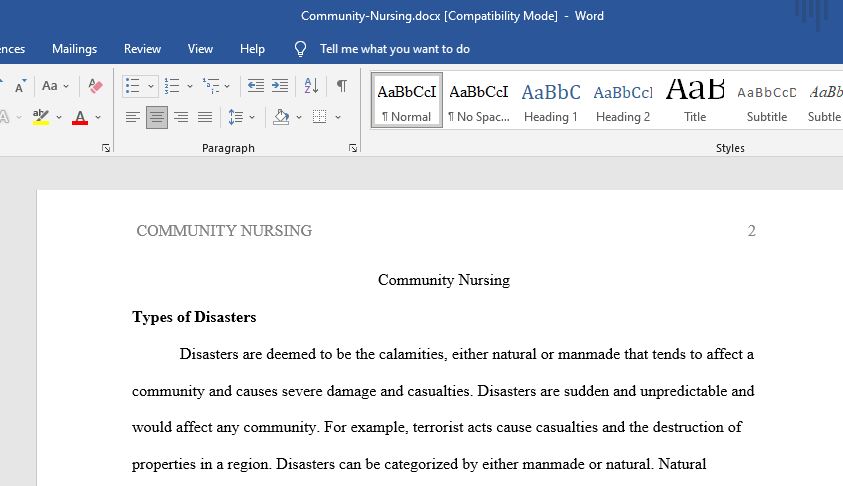Open numbering library dropdown arrow
The image size is (843, 486).
(190, 86)
